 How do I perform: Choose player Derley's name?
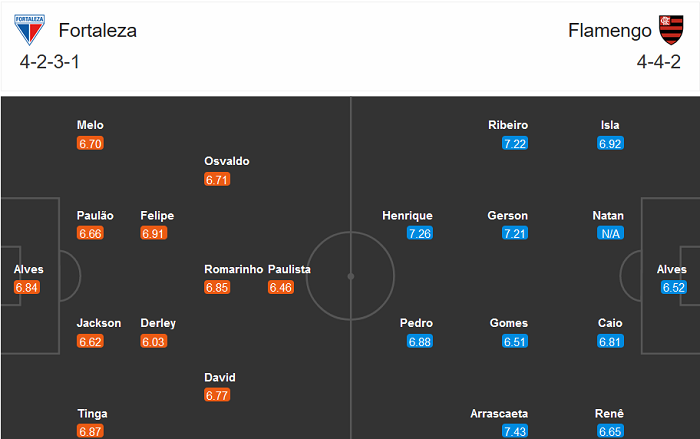point(158,323)
